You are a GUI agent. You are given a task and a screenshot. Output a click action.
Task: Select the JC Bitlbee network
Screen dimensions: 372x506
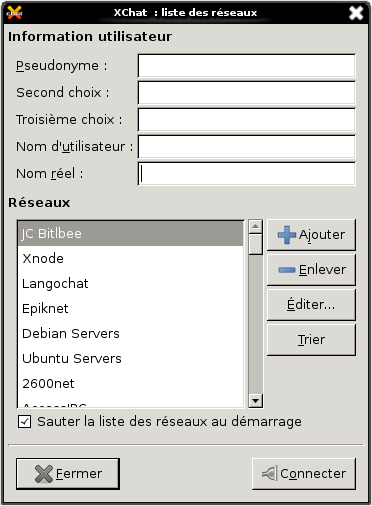point(131,234)
